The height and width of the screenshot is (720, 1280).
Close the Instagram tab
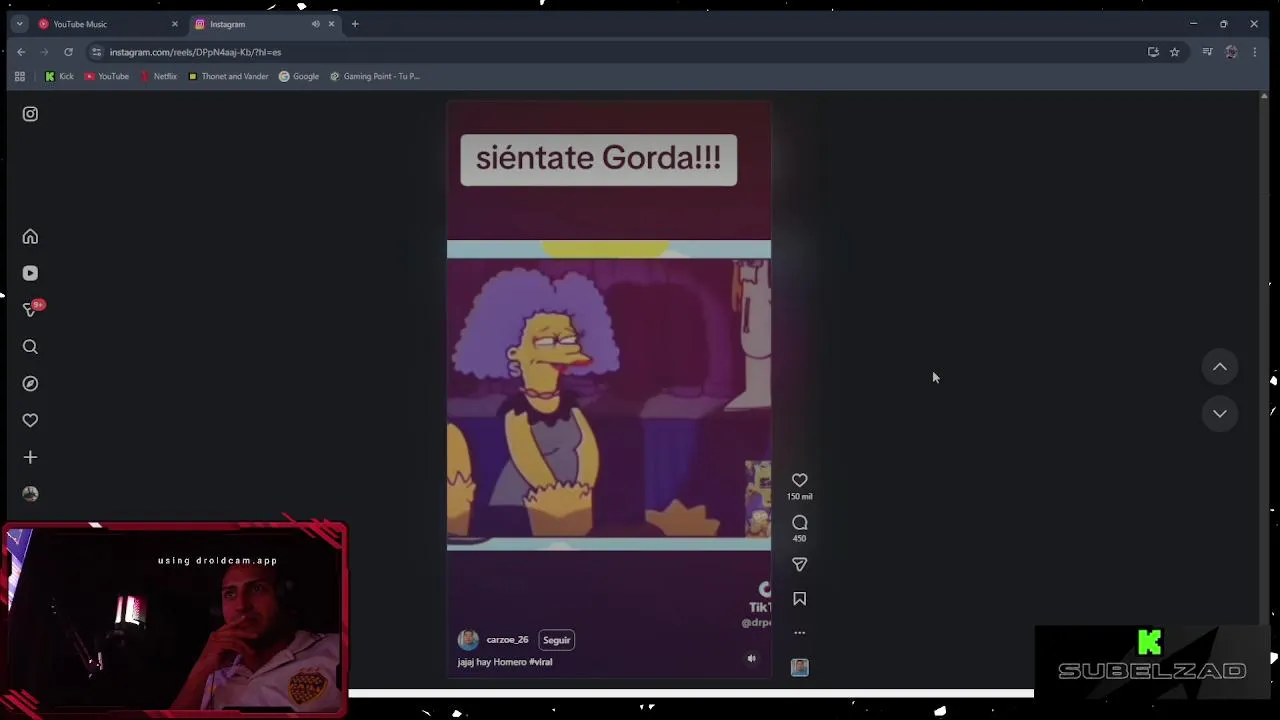pyautogui.click(x=331, y=24)
